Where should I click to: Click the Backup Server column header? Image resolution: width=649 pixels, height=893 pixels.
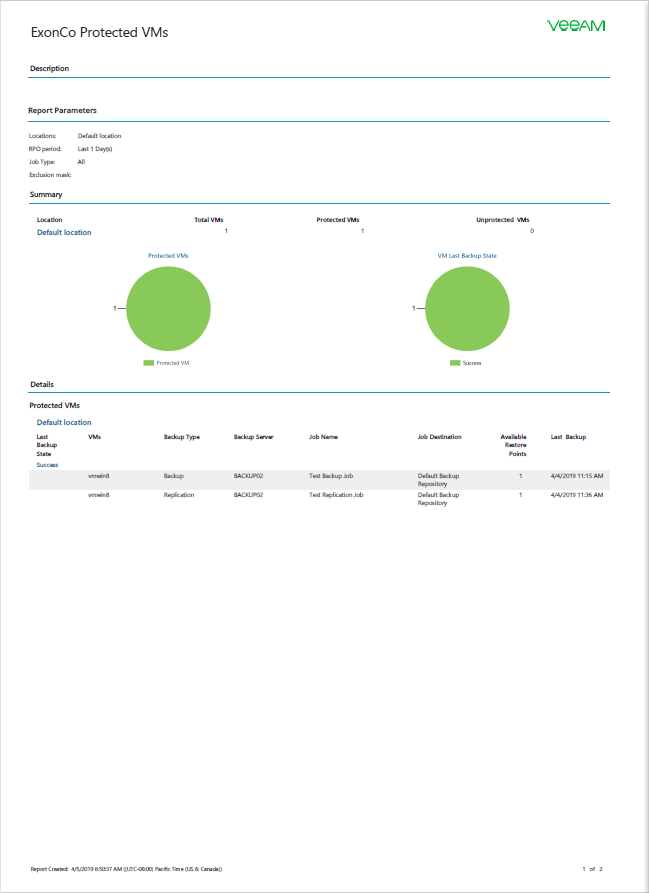click(x=254, y=437)
